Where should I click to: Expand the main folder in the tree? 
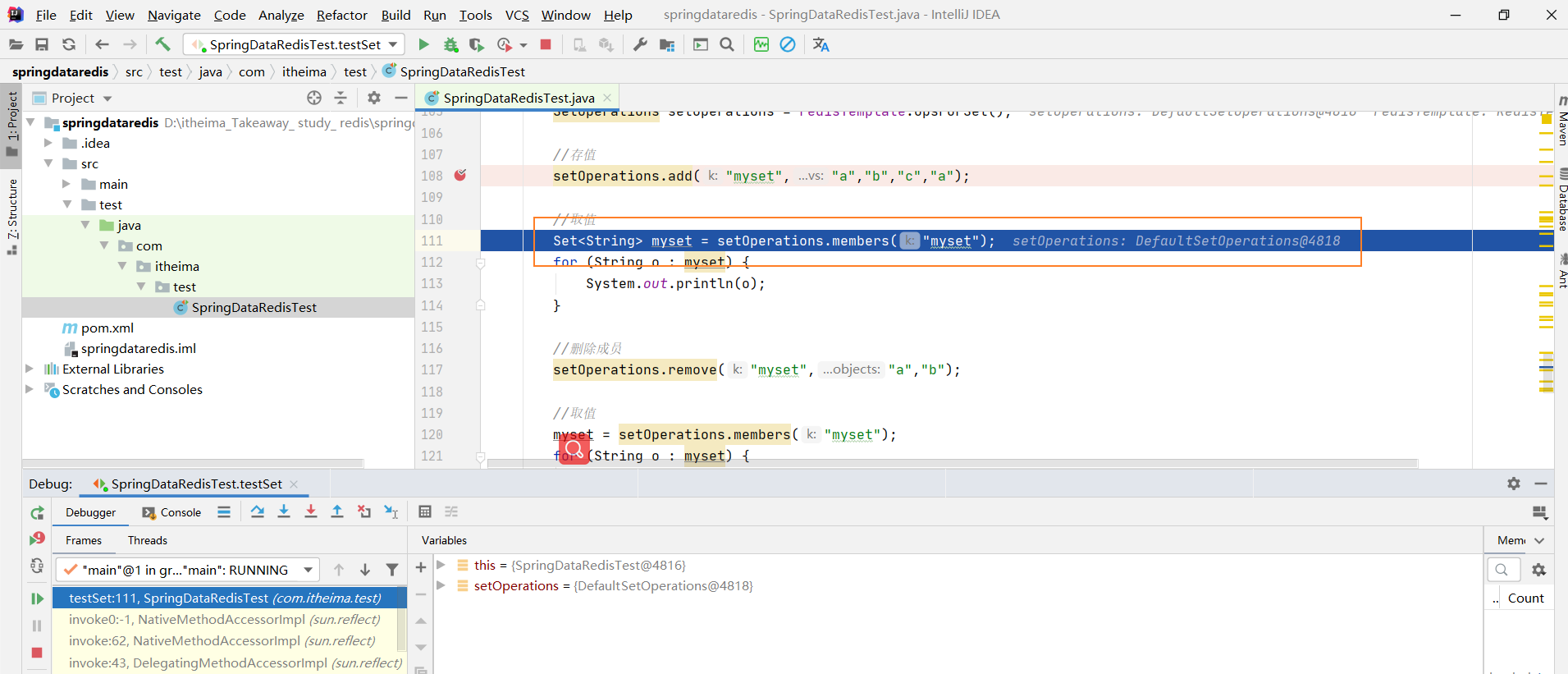67,184
